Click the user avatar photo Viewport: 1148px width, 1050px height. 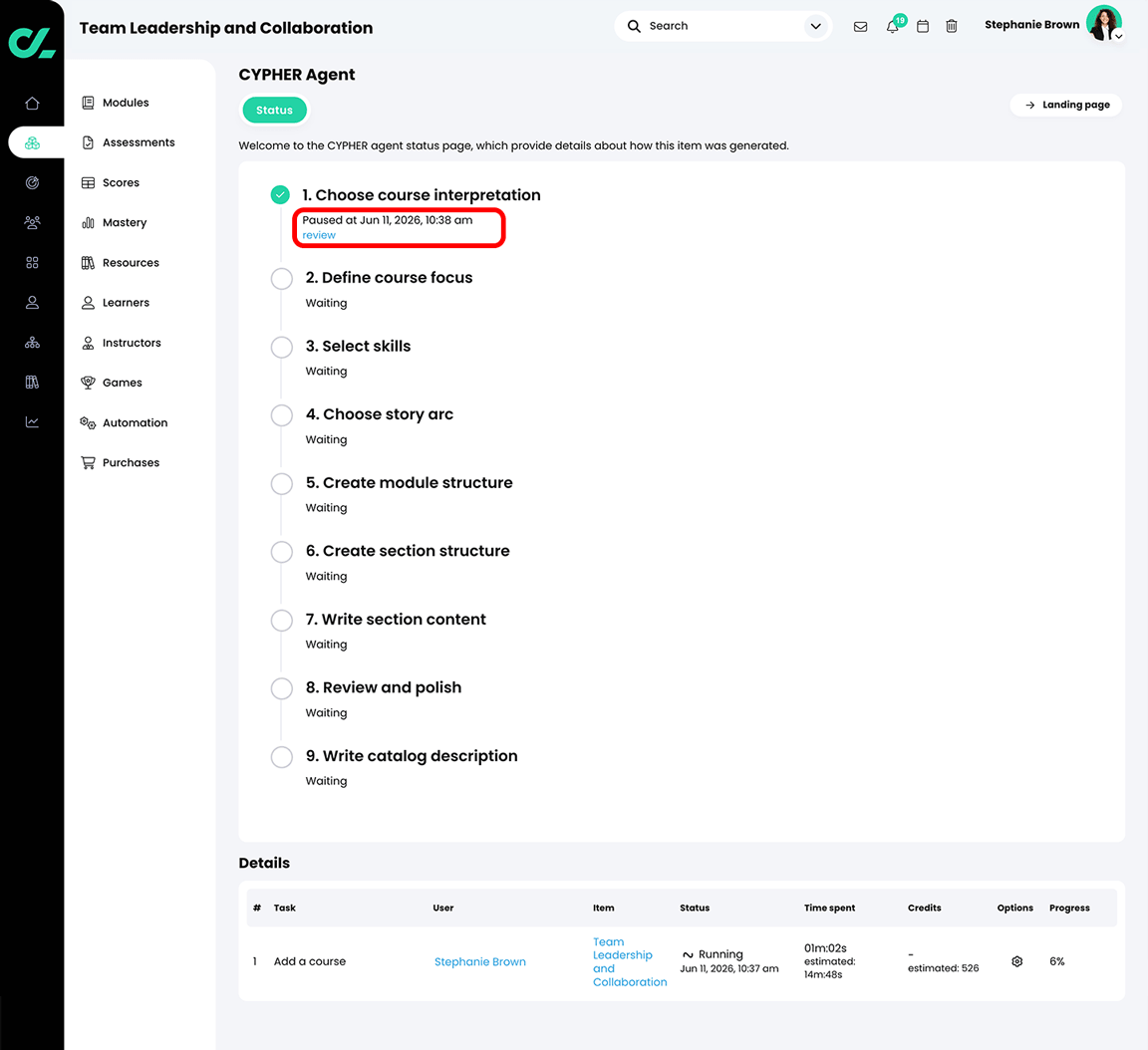1103,23
